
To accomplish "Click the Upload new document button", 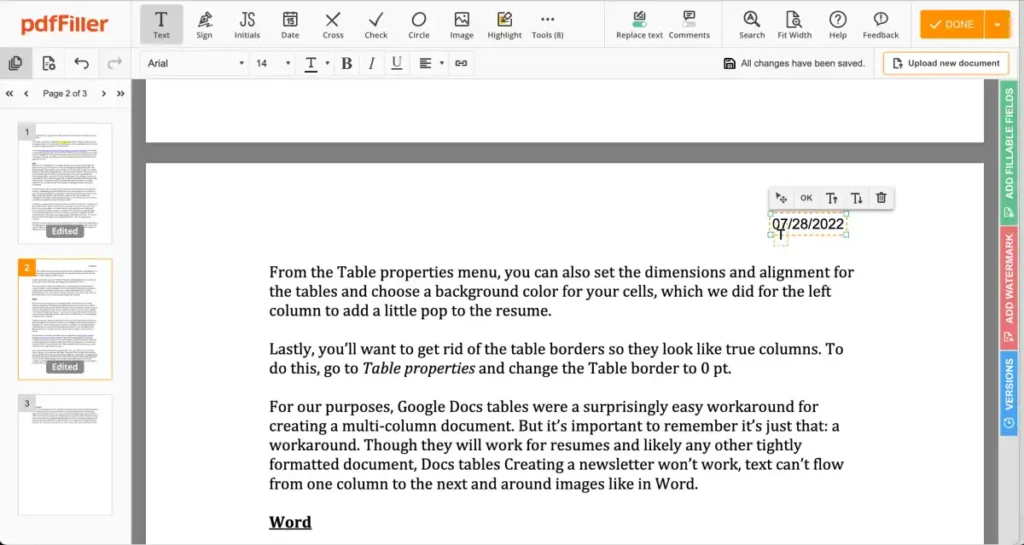I will click(x=945, y=63).
